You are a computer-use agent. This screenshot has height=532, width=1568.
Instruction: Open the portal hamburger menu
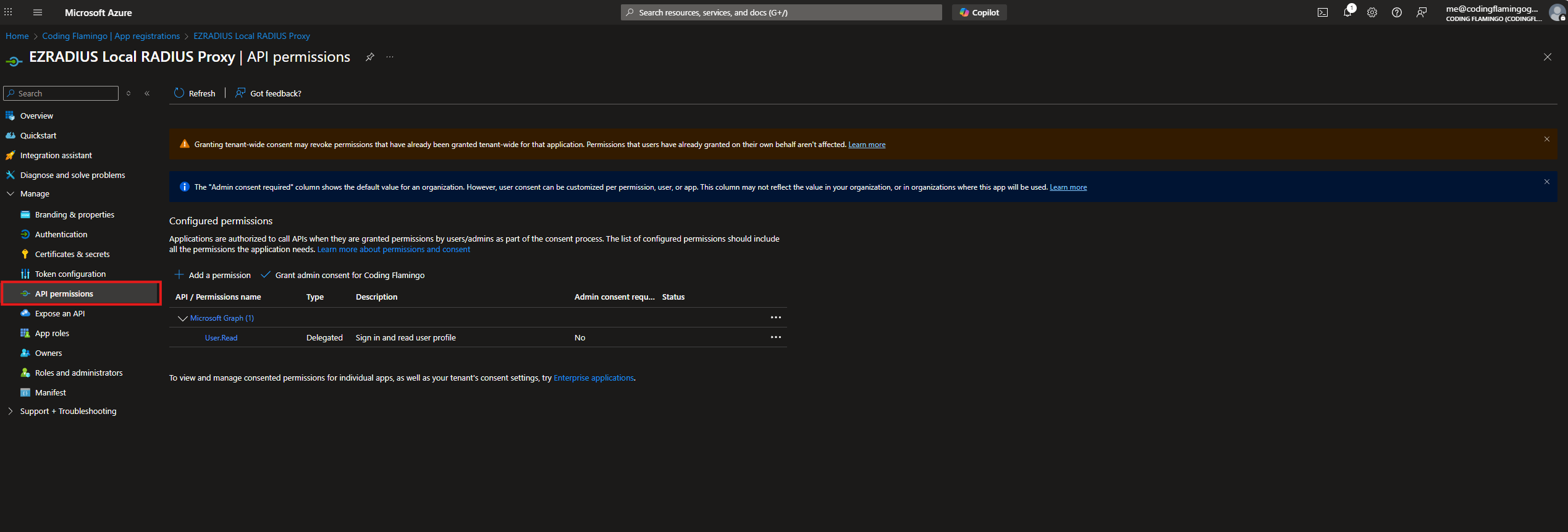(38, 12)
